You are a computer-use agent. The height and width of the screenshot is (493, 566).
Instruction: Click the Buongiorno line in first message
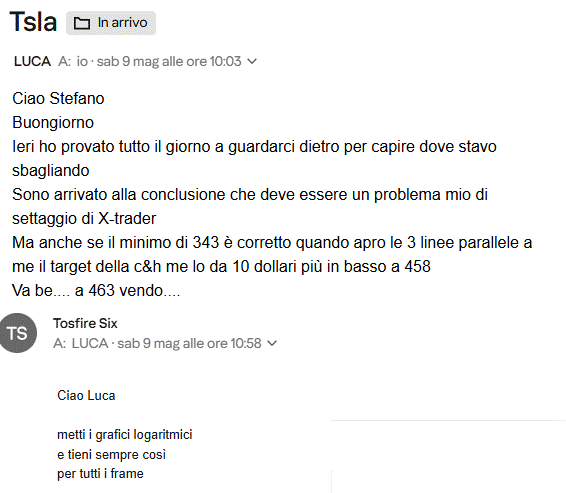(x=53, y=122)
